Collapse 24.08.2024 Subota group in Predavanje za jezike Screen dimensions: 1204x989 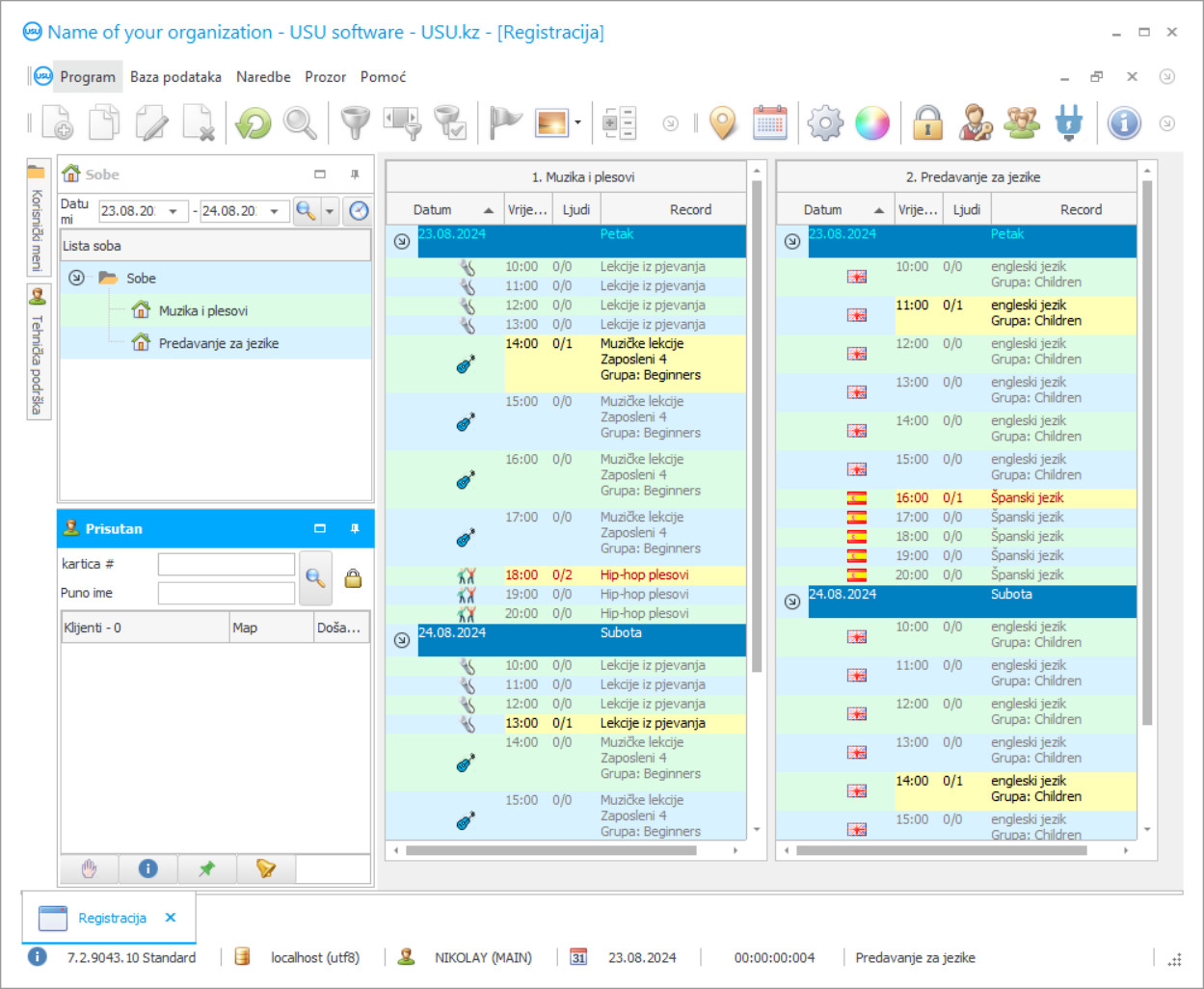[x=792, y=601]
